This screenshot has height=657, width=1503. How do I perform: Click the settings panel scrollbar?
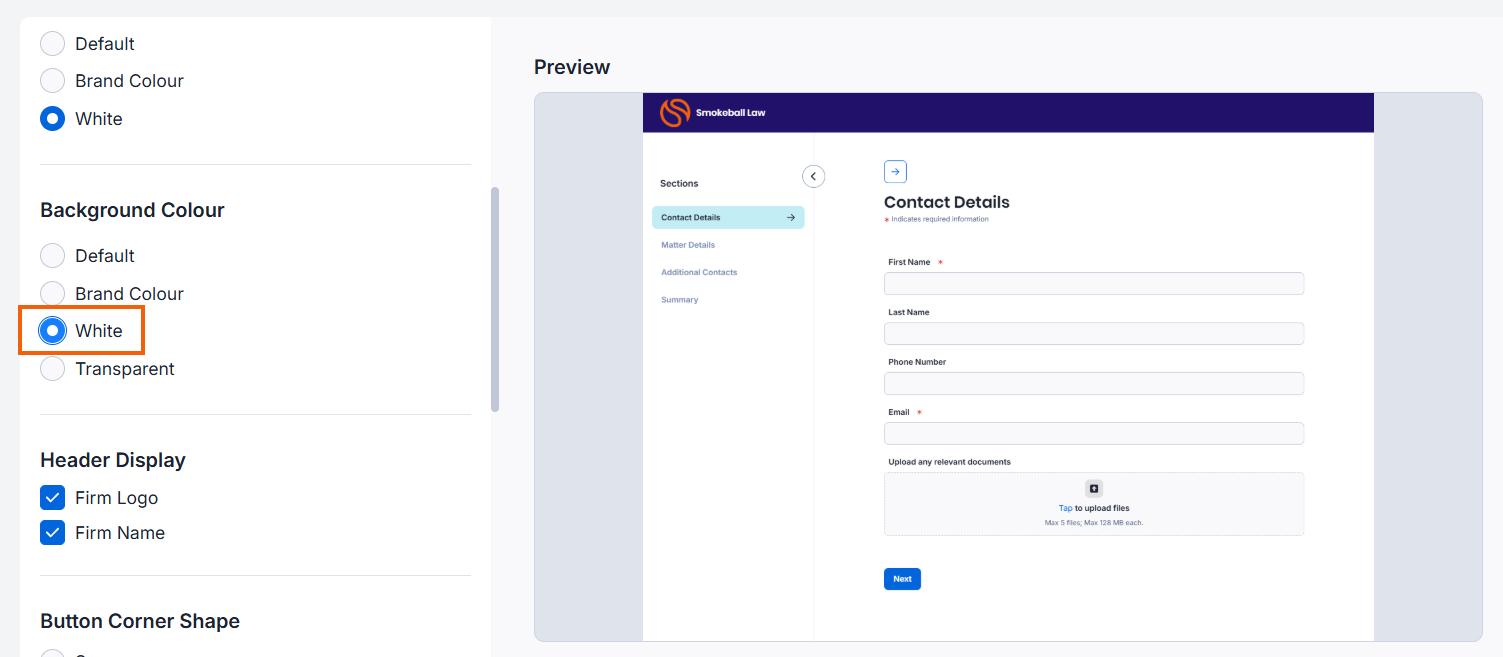click(495, 299)
